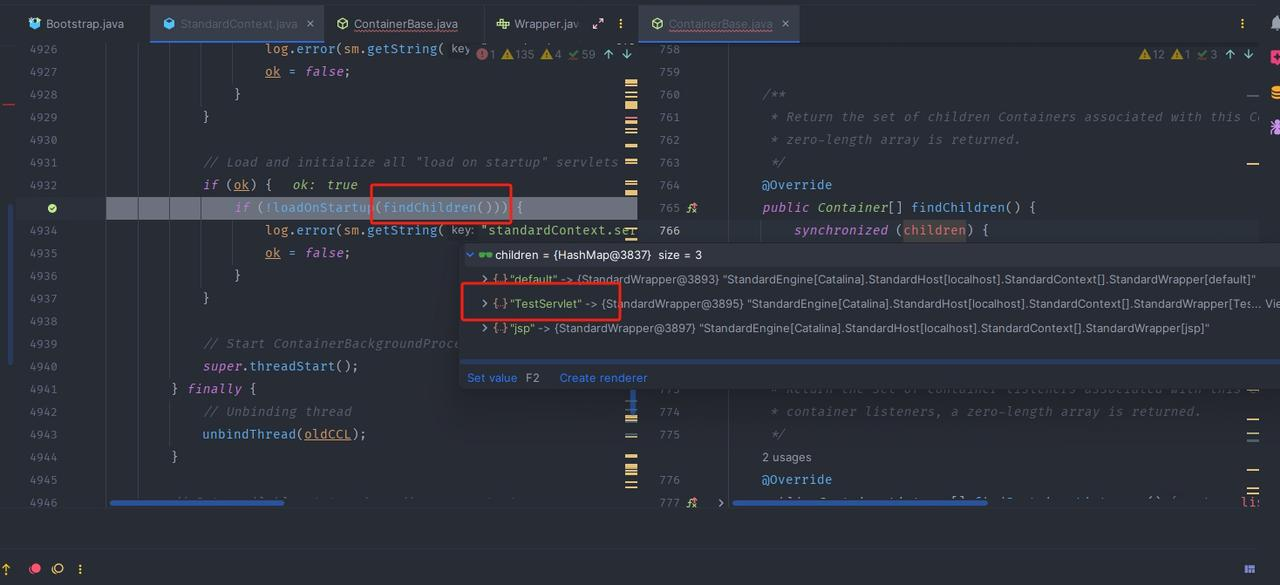Click the Create renderer link
1280x585 pixels.
pos(603,378)
